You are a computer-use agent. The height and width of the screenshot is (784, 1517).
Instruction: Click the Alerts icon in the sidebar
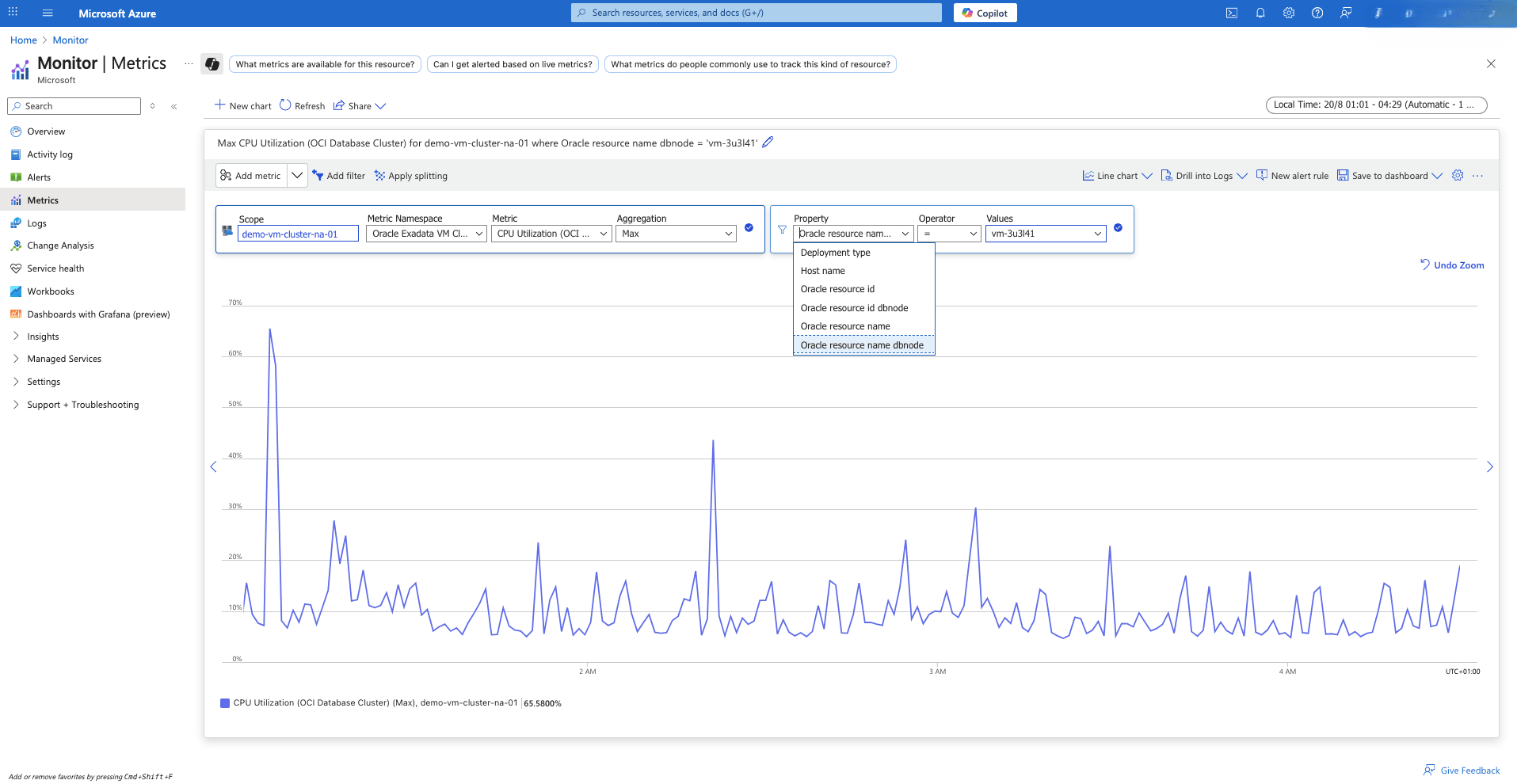pos(16,177)
